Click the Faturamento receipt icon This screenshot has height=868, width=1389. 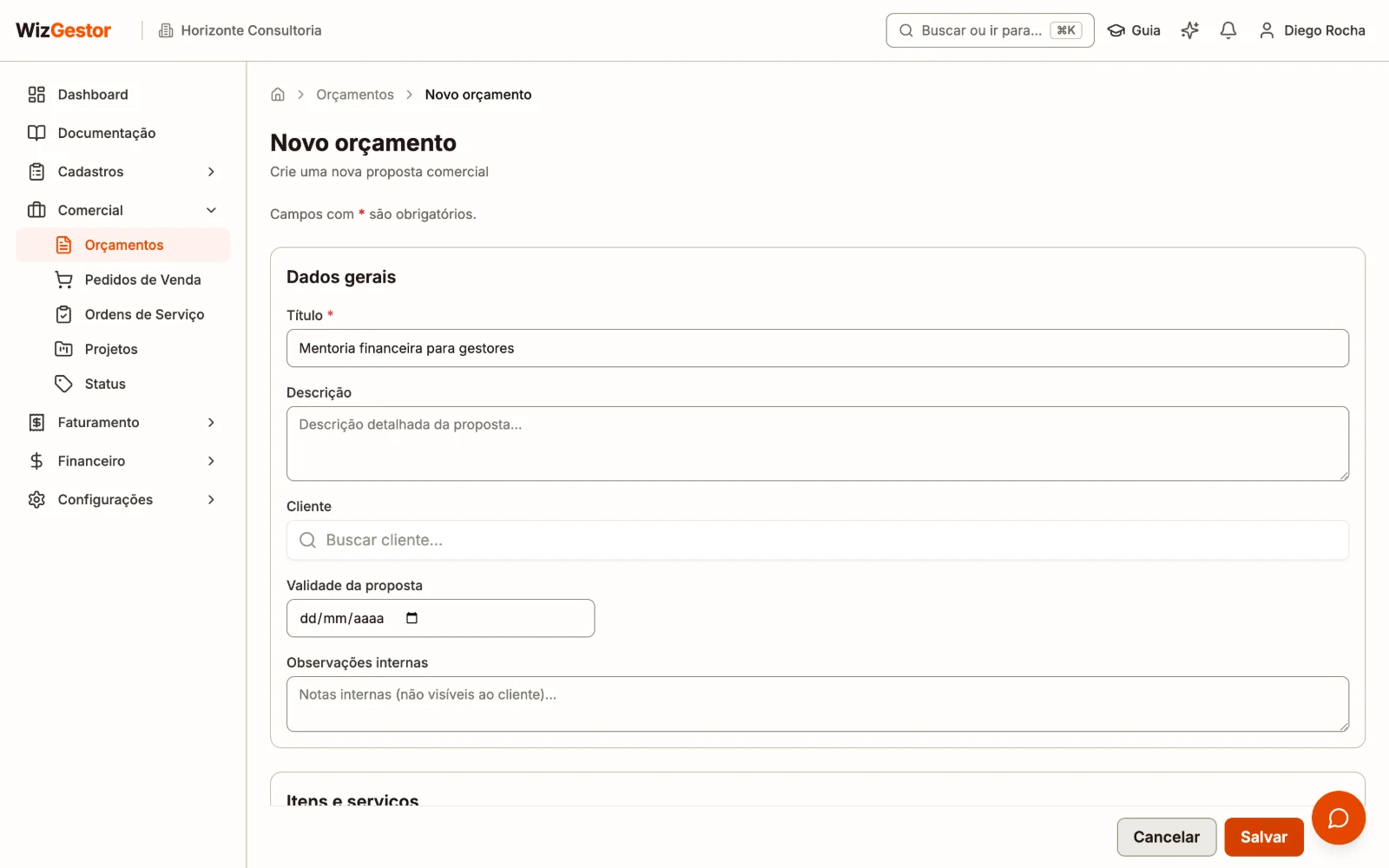coord(36,423)
